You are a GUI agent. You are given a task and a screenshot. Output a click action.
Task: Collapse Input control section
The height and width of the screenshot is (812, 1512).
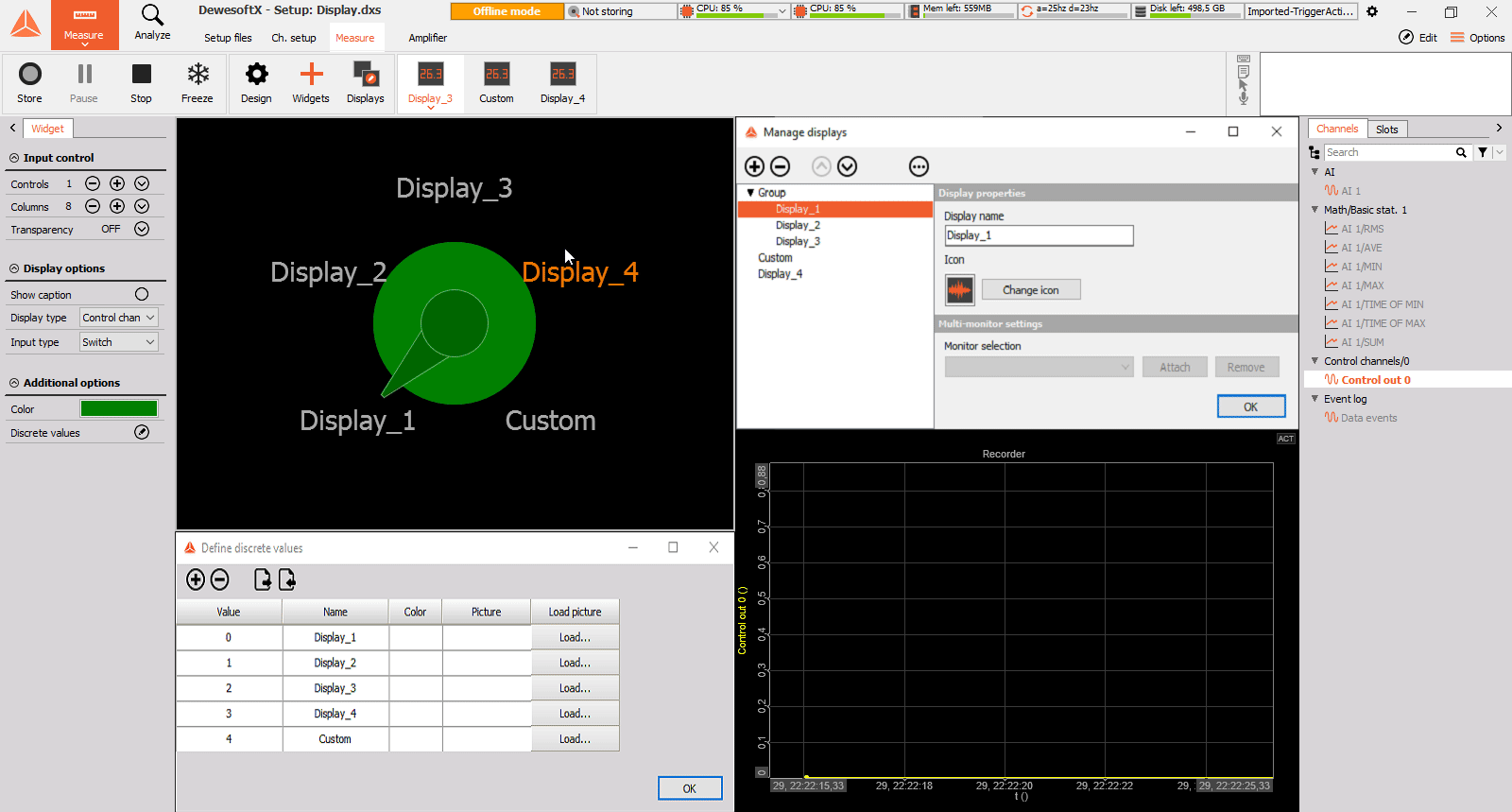point(14,158)
